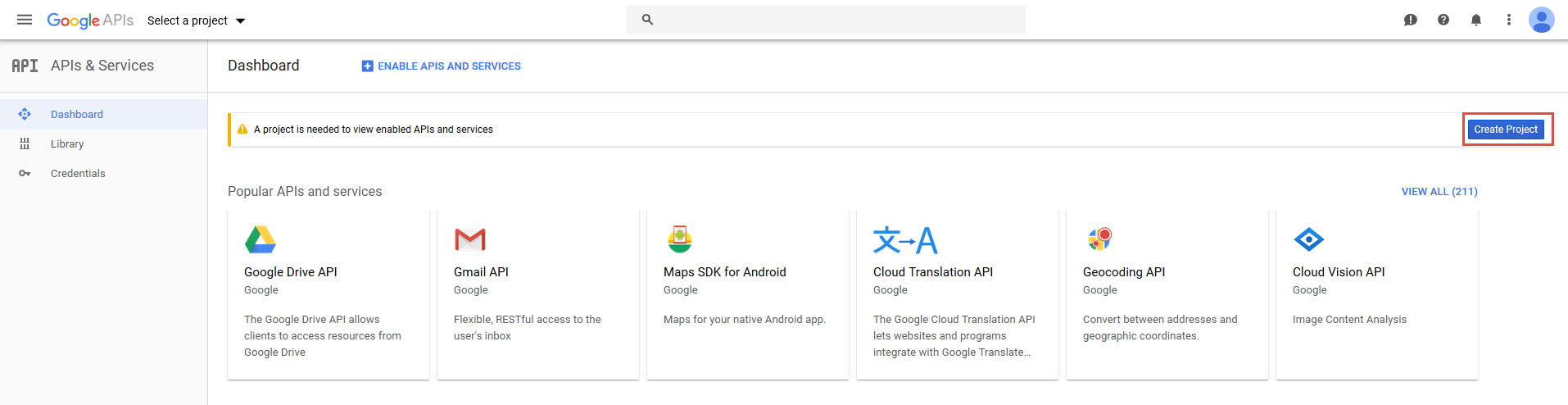The width and height of the screenshot is (1568, 405).
Task: Open the Cloud Translation API card
Action: pos(958,294)
